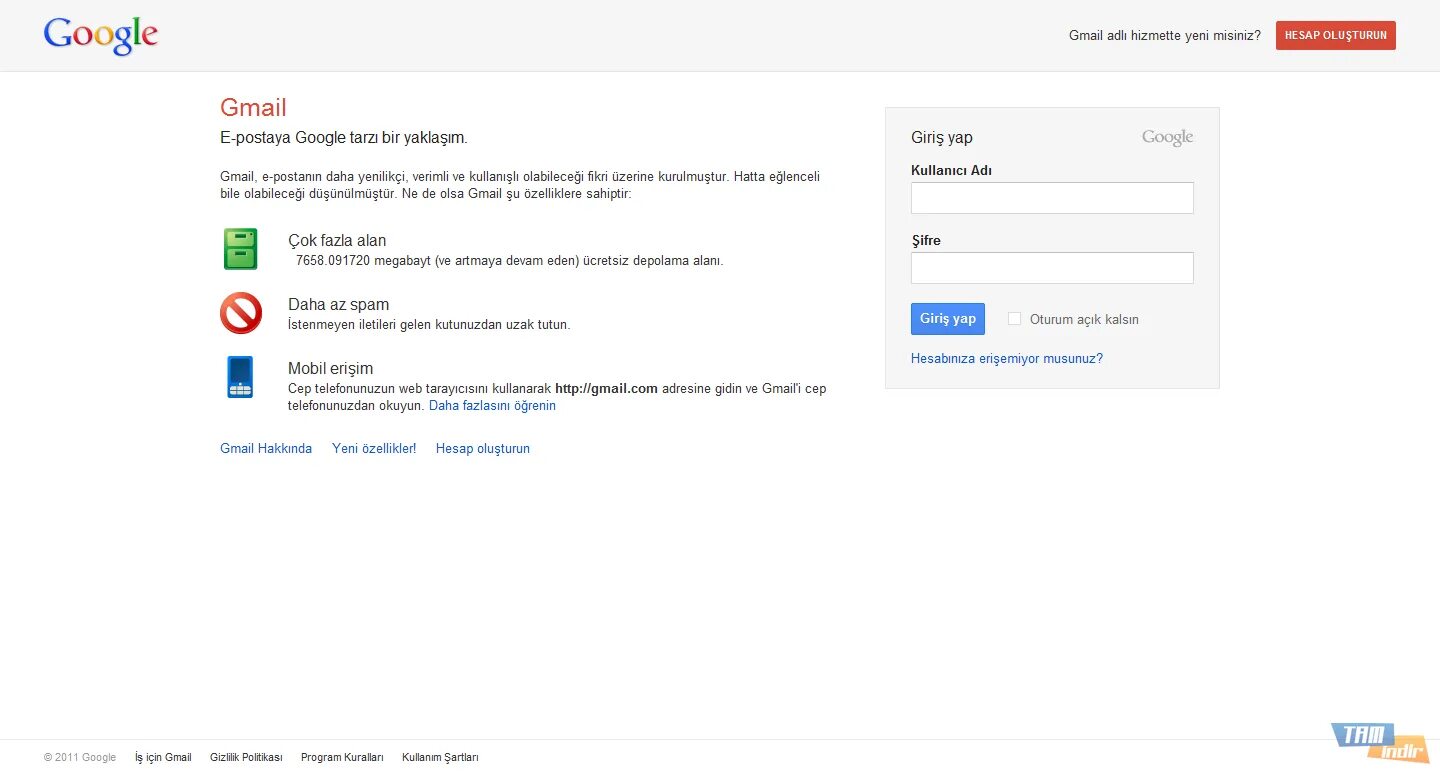Image resolution: width=1440 pixels, height=775 pixels.
Task: Open the 'Program Kuralları' footer link
Action: coord(342,757)
